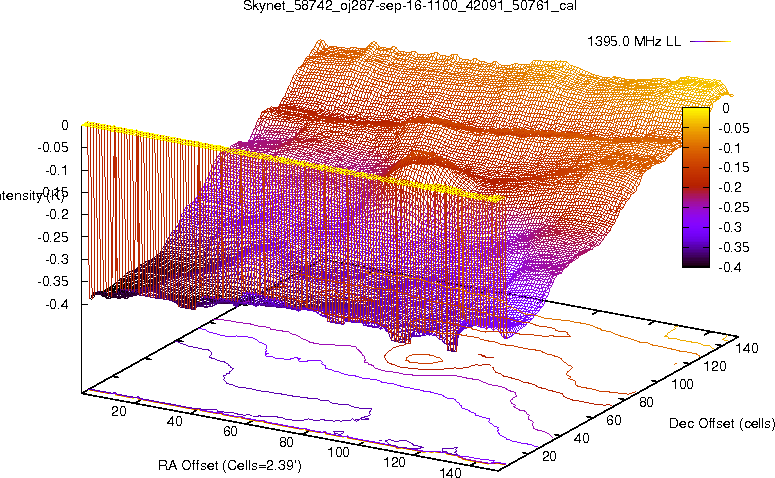Screen dimensions: 775x478
Task: Select the -0.3 tick on the intensity axis
Action: click(x=57, y=259)
